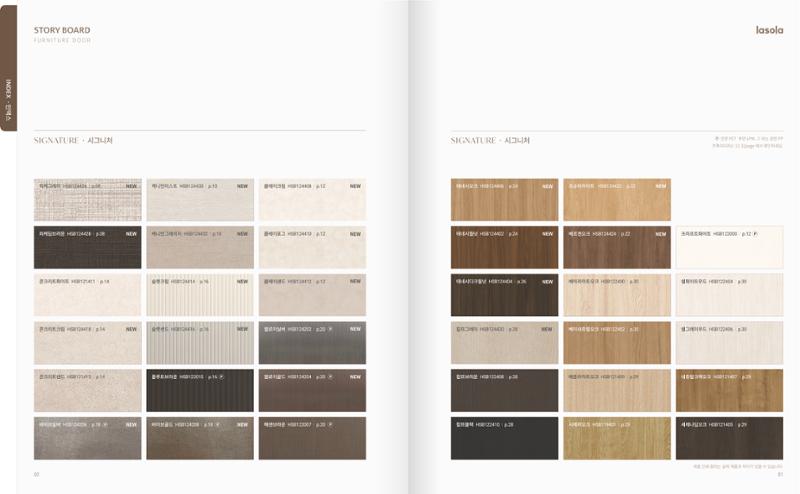
Task: Select the medium tan wood swatch p.30
Action: [x=617, y=342]
